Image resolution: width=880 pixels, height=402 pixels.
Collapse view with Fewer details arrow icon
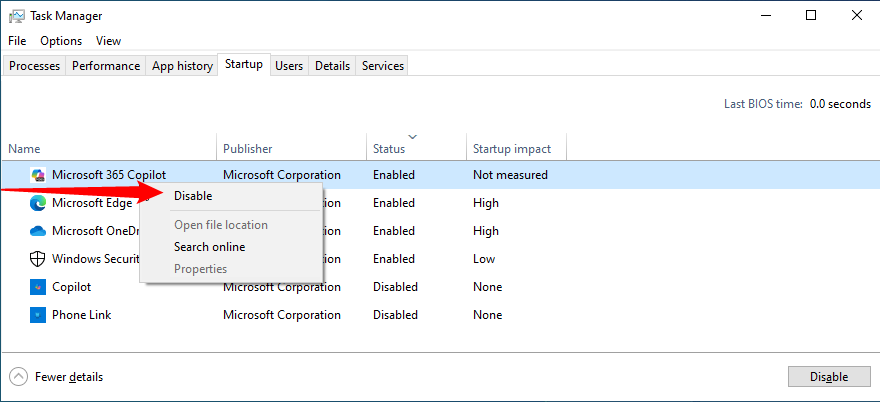coord(19,376)
